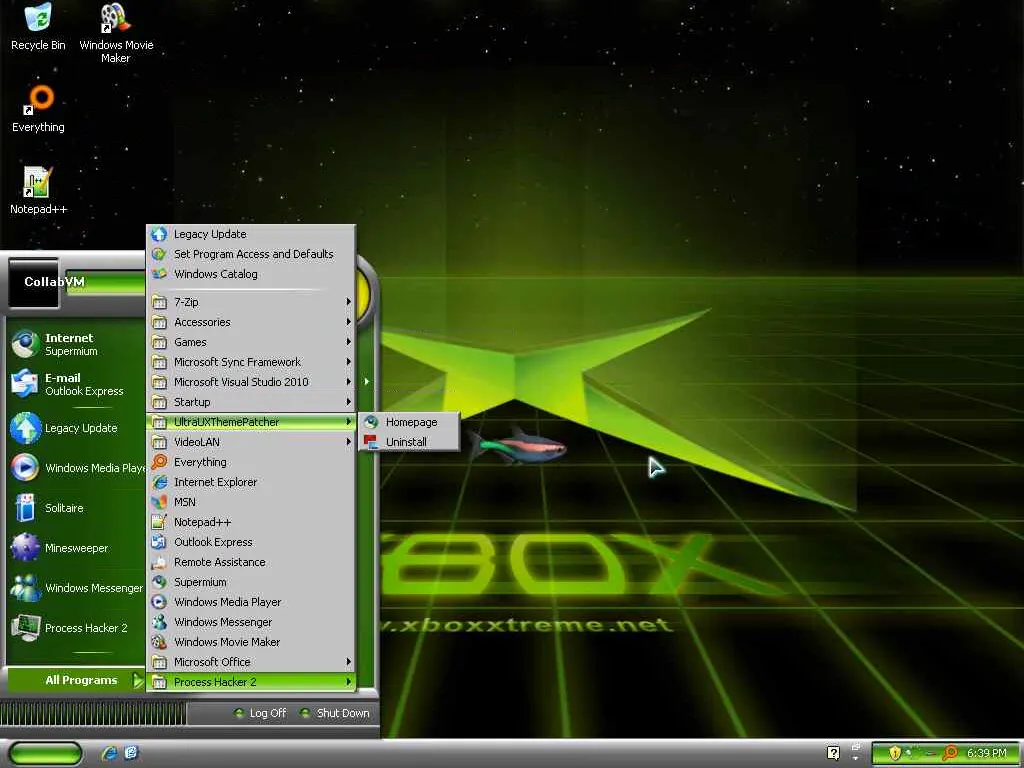Click the MSN butterfly icon

pos(159,502)
